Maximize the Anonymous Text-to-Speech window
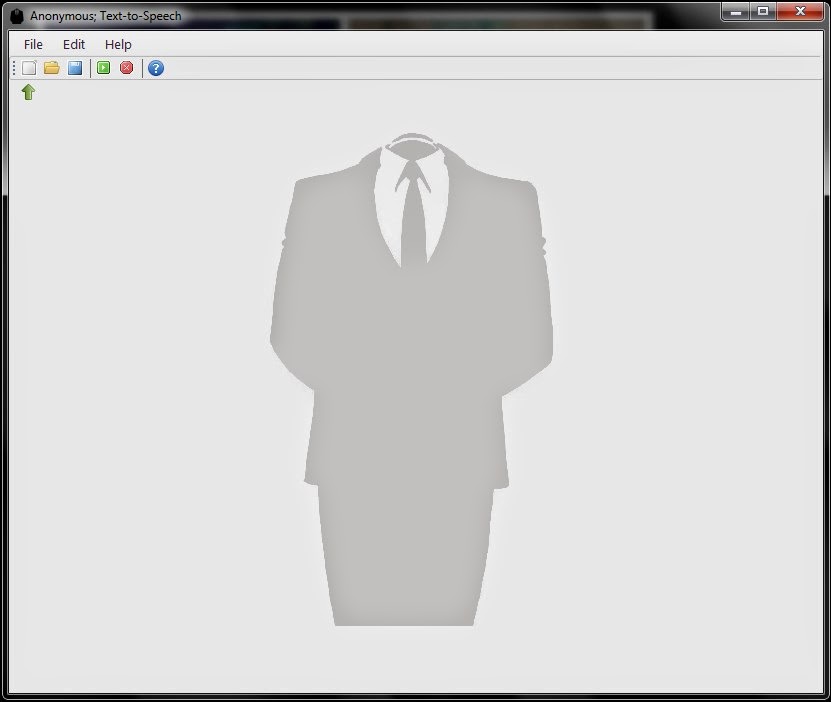Viewport: 831px width, 702px height. coord(763,11)
